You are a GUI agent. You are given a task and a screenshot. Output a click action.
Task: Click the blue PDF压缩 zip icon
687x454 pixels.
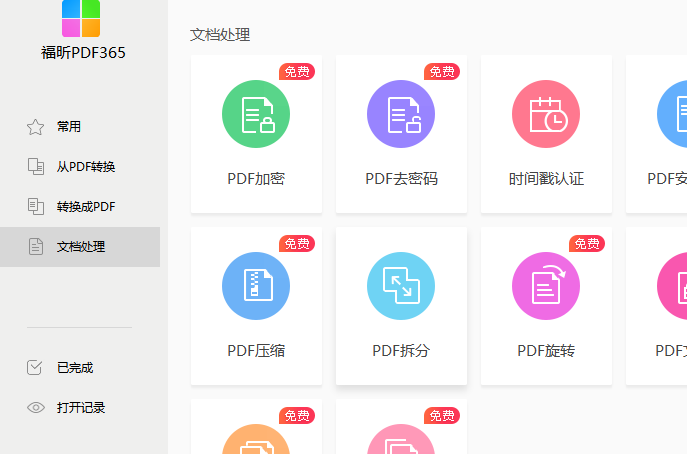pos(256,286)
